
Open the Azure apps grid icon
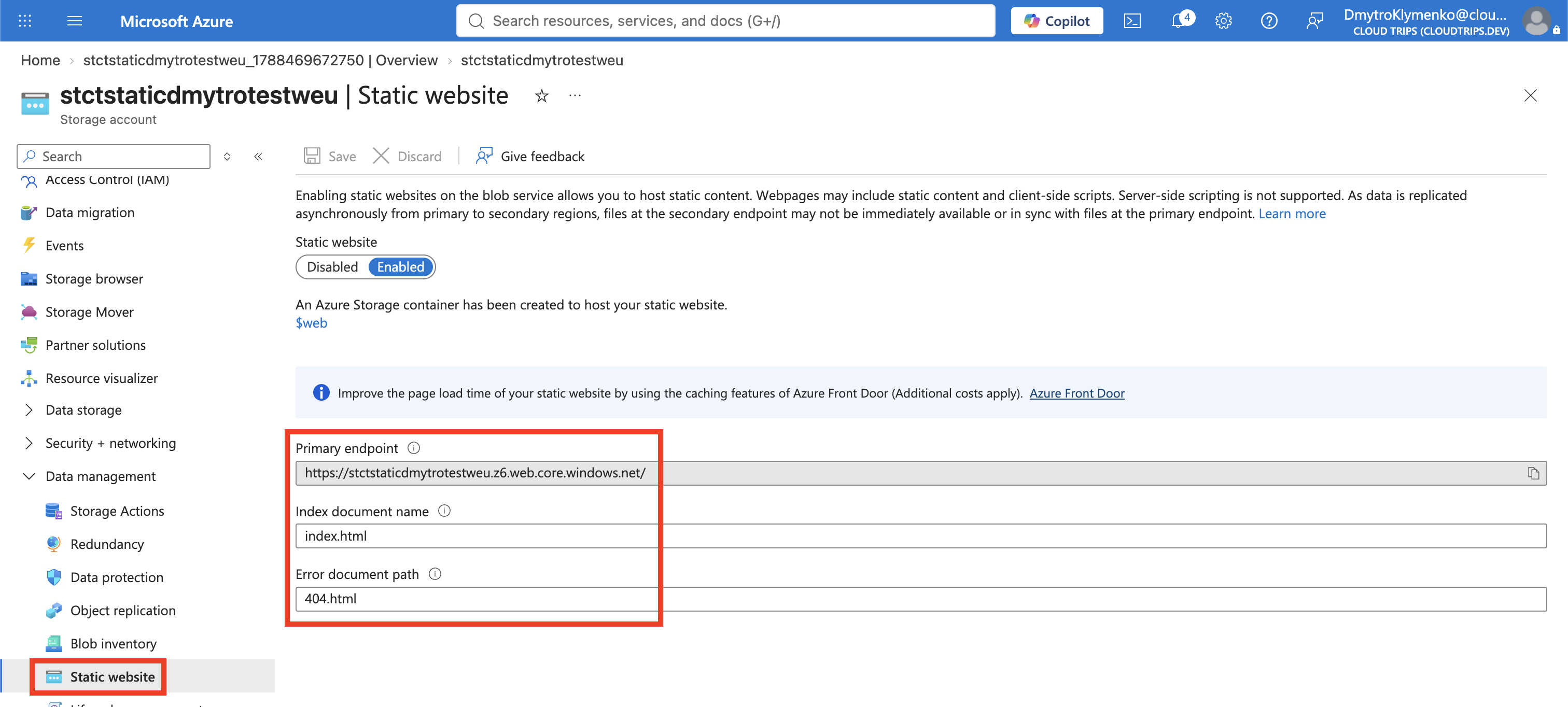click(25, 21)
